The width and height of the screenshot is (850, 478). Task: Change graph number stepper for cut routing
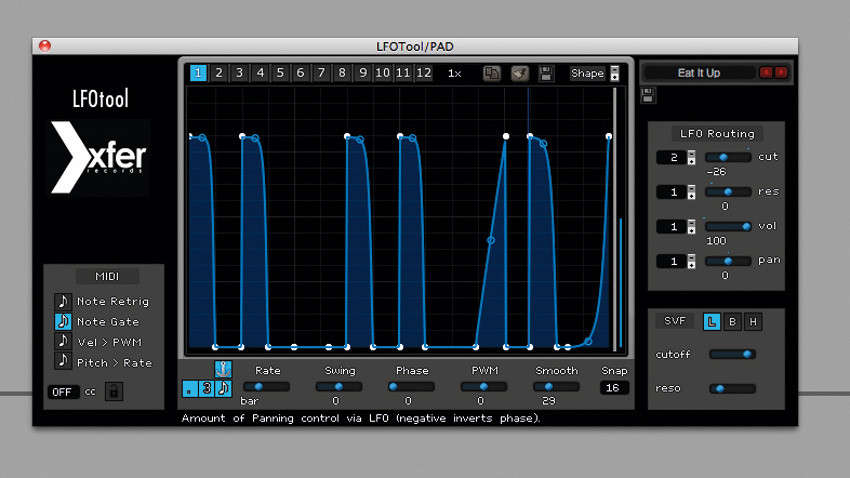coord(691,158)
